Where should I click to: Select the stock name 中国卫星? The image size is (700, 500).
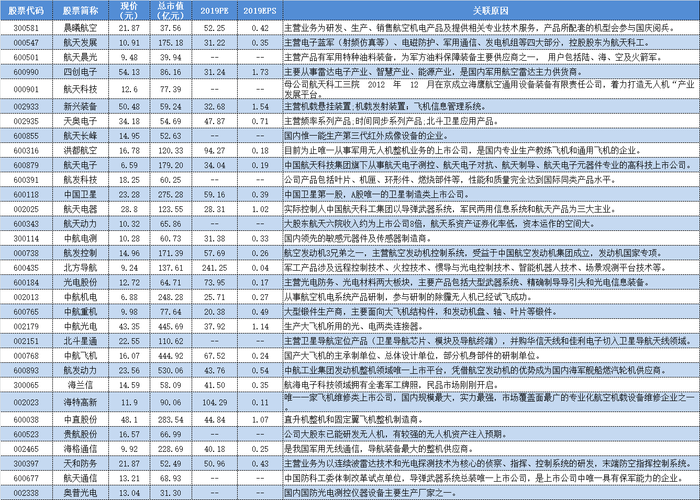80,195
